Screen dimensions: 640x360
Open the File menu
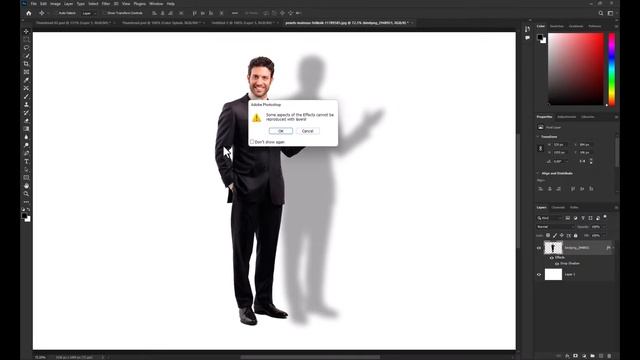click(x=33, y=4)
